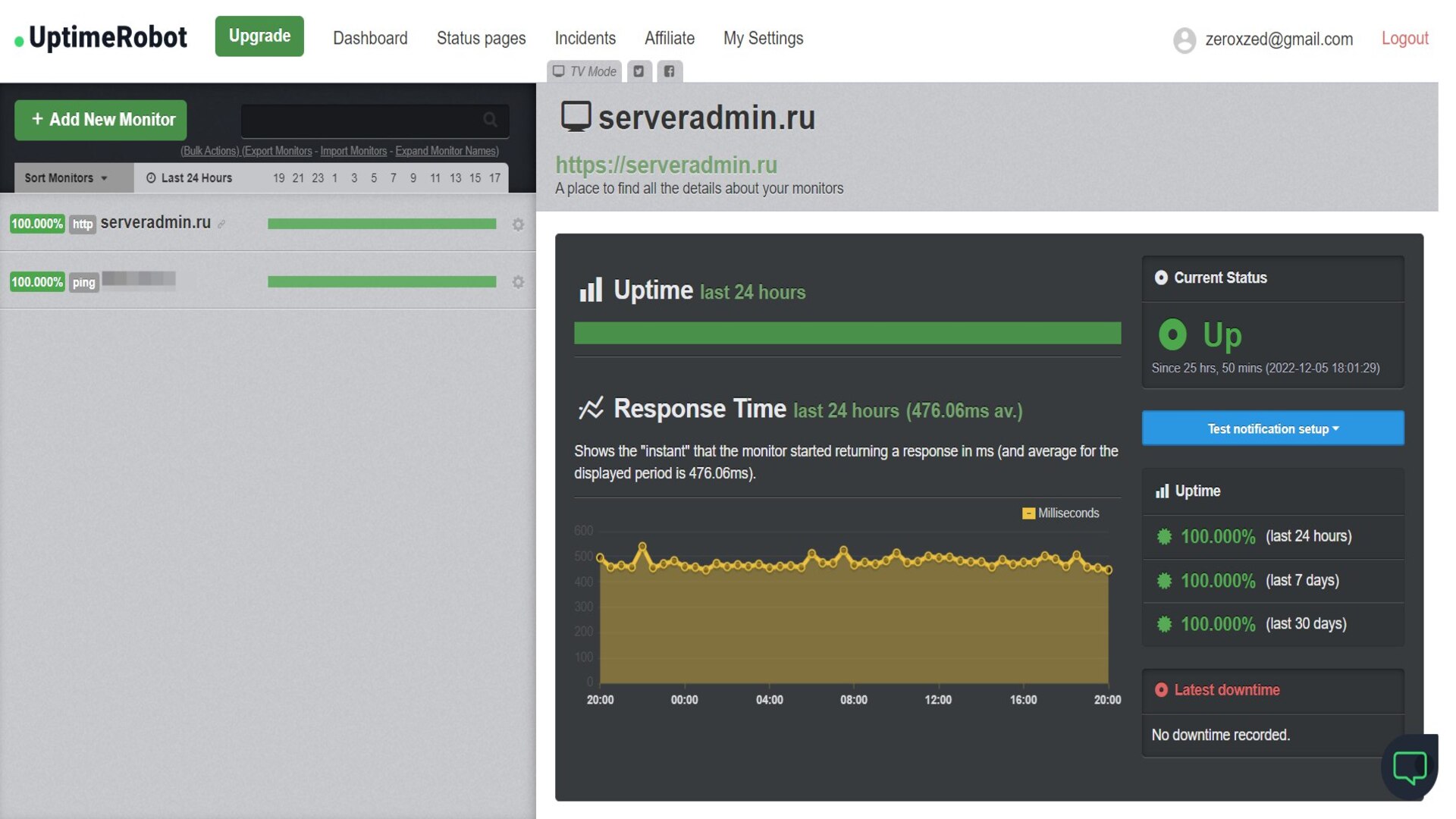1456x819 pixels.
Task: Click the 100.000% last 7 days value
Action: click(1218, 581)
